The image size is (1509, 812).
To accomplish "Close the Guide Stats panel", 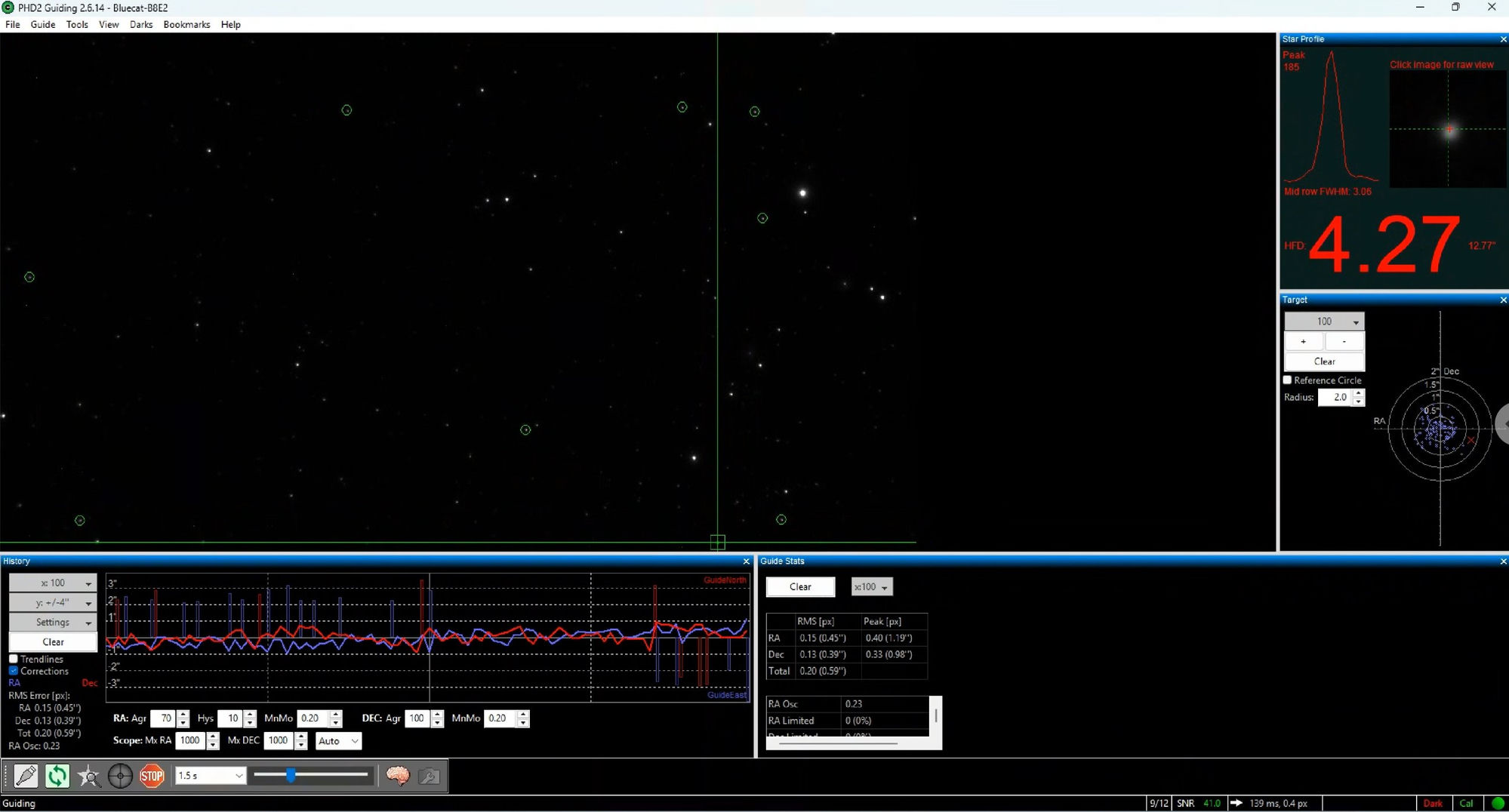I will 1503,561.
